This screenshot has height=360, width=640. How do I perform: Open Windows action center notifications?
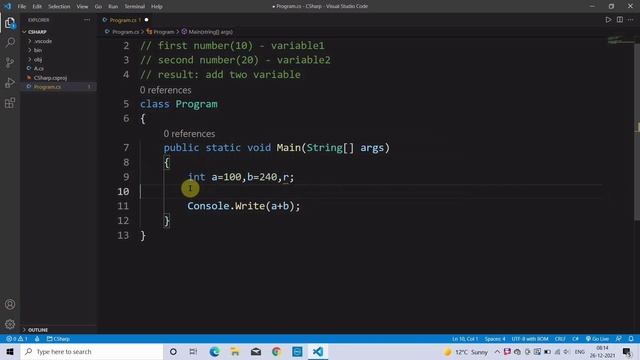pyautogui.click(x=627, y=351)
